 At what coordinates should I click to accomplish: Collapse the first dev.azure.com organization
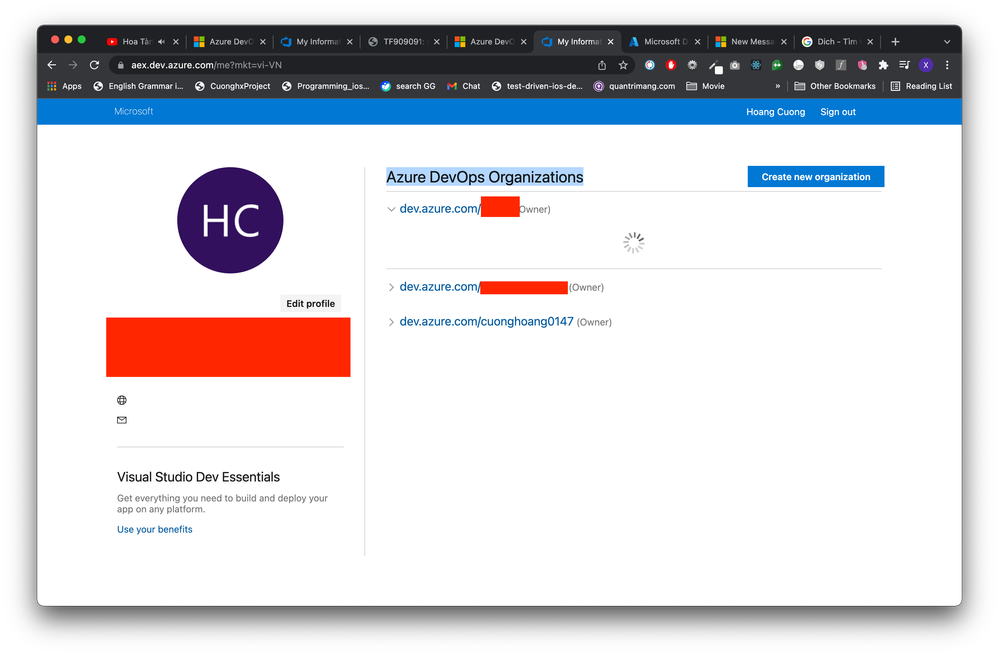(x=391, y=209)
